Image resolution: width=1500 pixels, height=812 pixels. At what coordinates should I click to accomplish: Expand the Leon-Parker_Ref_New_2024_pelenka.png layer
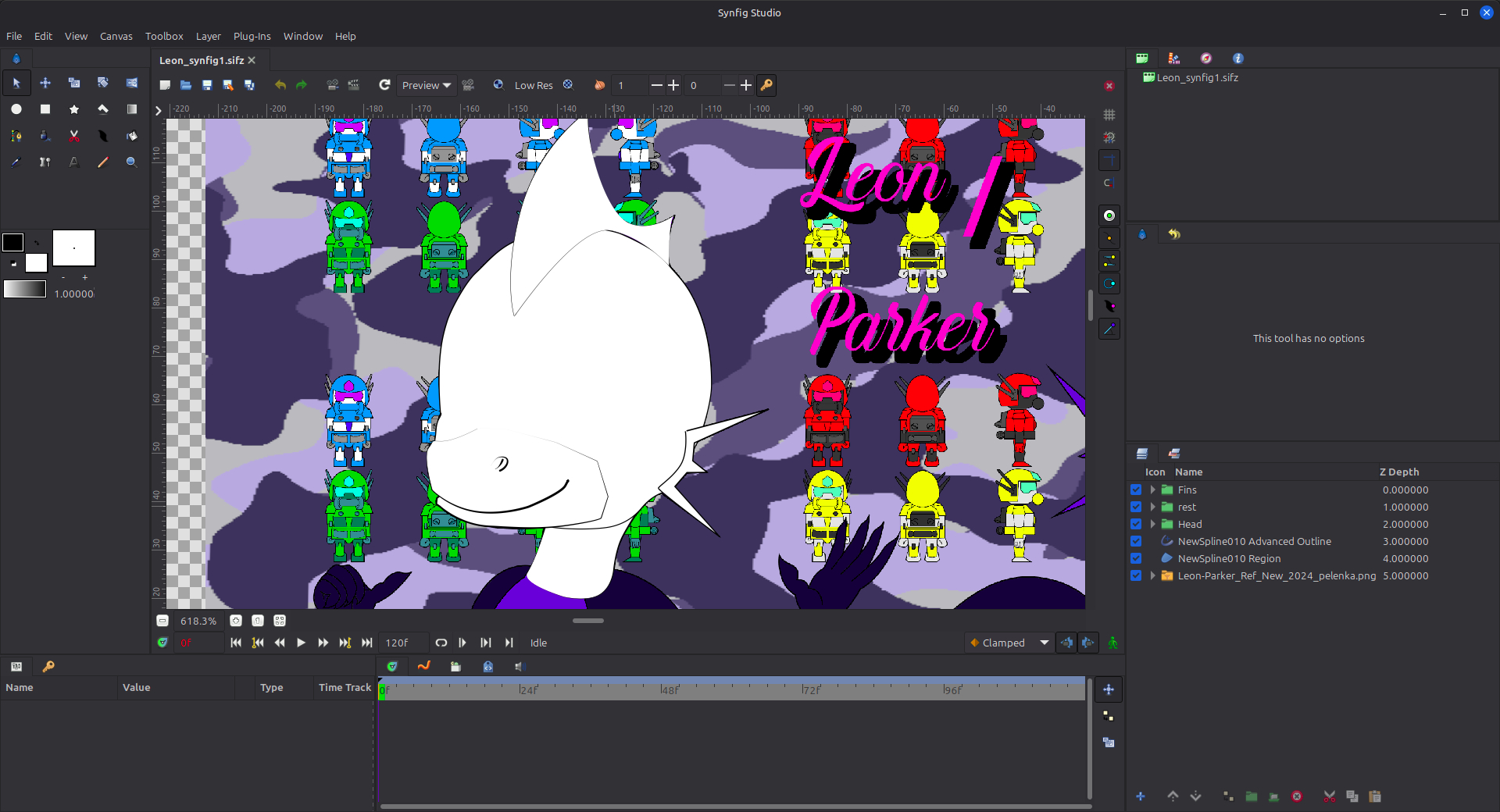click(x=1152, y=575)
